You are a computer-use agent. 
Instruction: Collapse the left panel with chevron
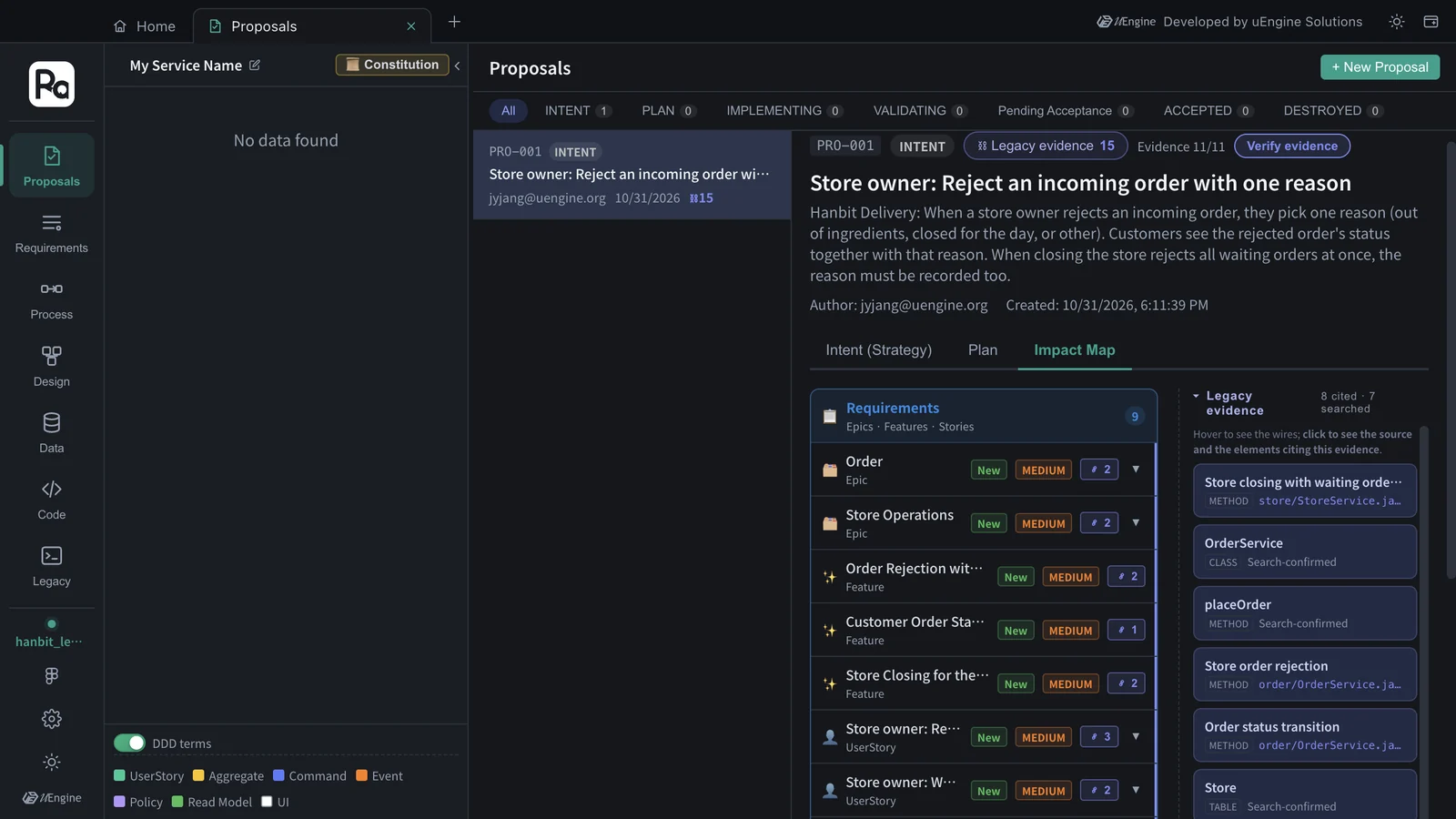(457, 66)
